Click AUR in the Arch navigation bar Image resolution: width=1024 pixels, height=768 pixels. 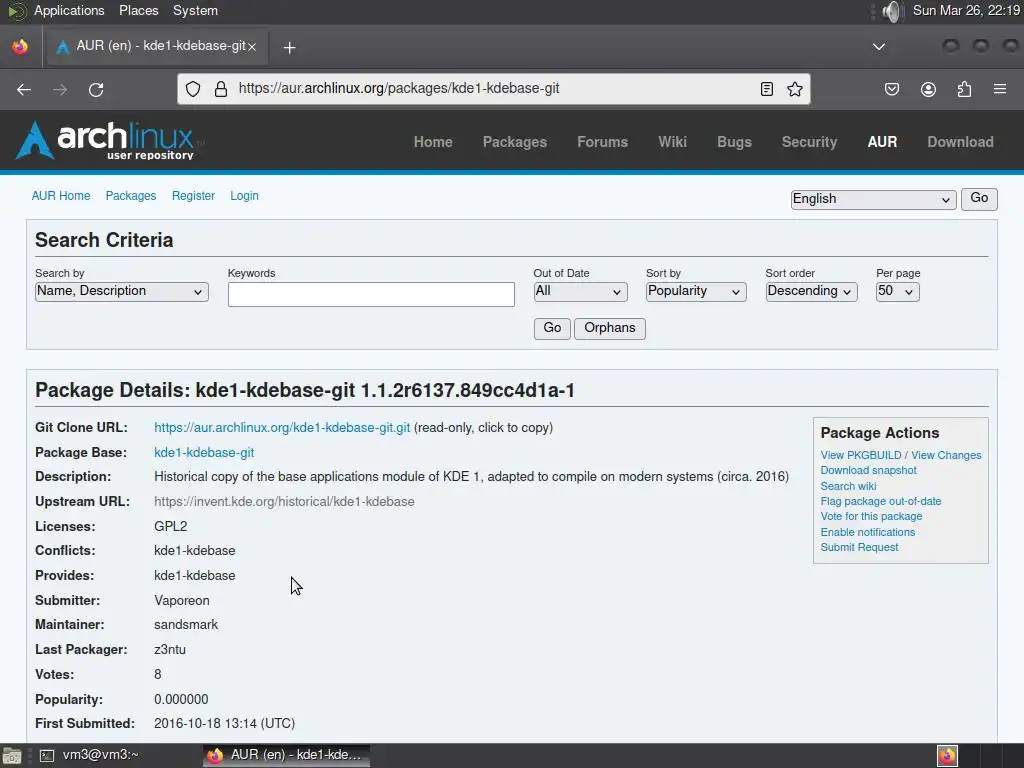pyautogui.click(x=882, y=142)
